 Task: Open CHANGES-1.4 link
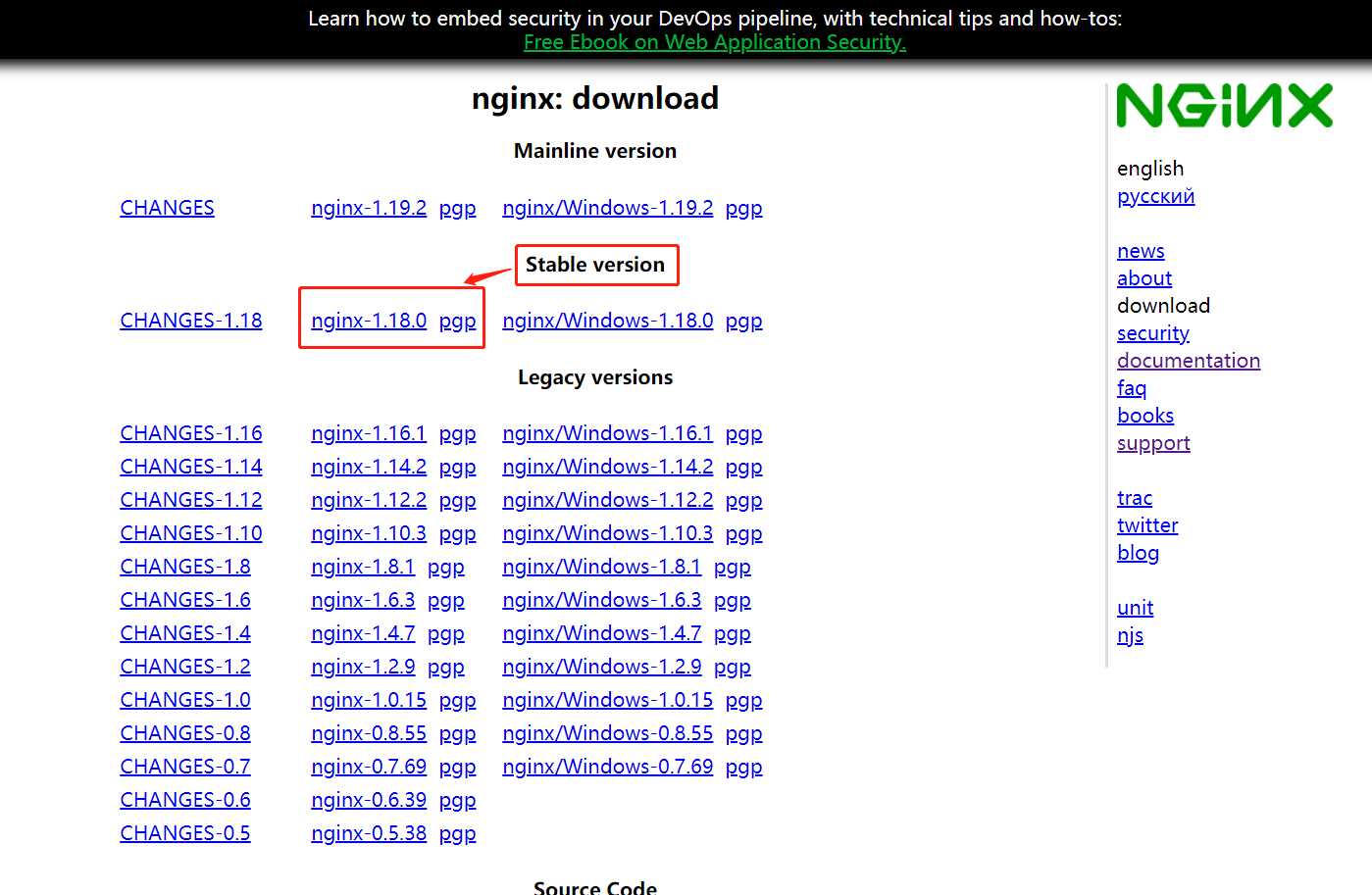point(185,633)
